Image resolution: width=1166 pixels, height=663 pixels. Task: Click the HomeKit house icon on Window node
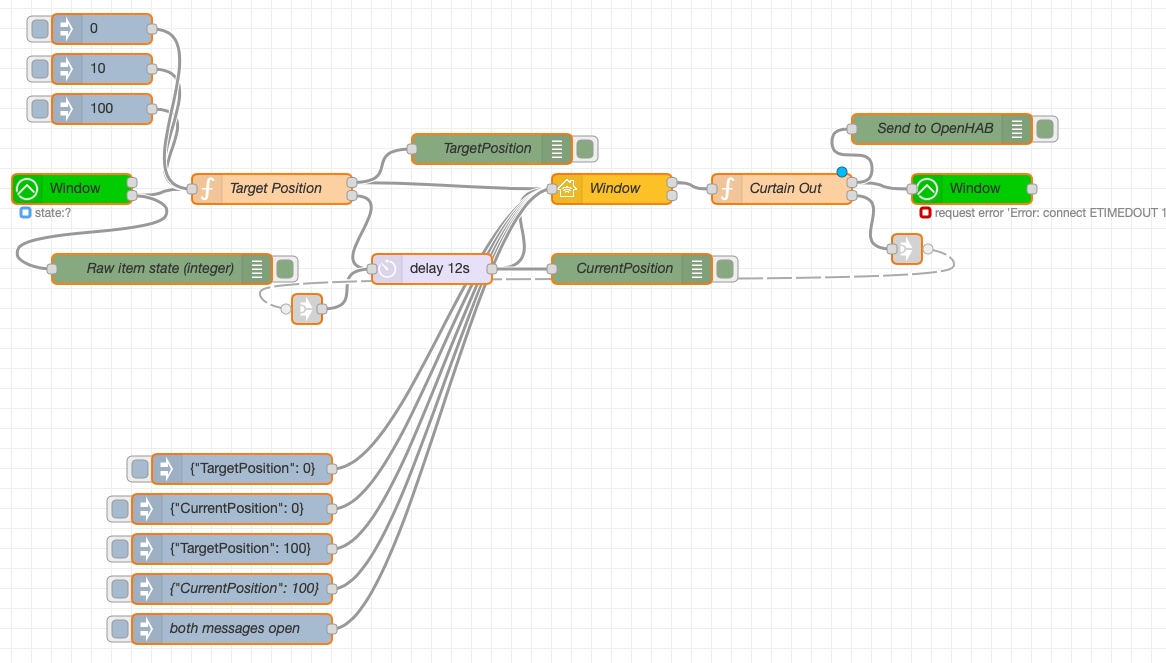click(x=567, y=189)
